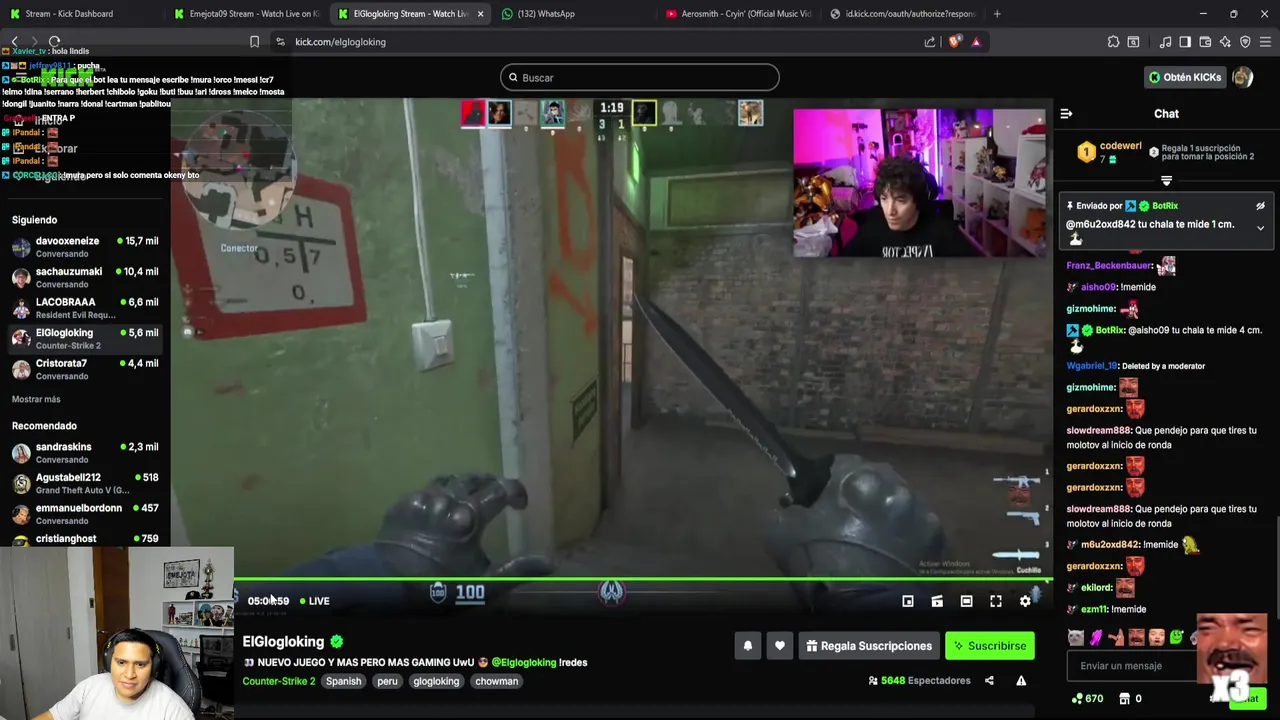Open sandraskins recommended channel
The height and width of the screenshot is (720, 1280).
coord(85,453)
